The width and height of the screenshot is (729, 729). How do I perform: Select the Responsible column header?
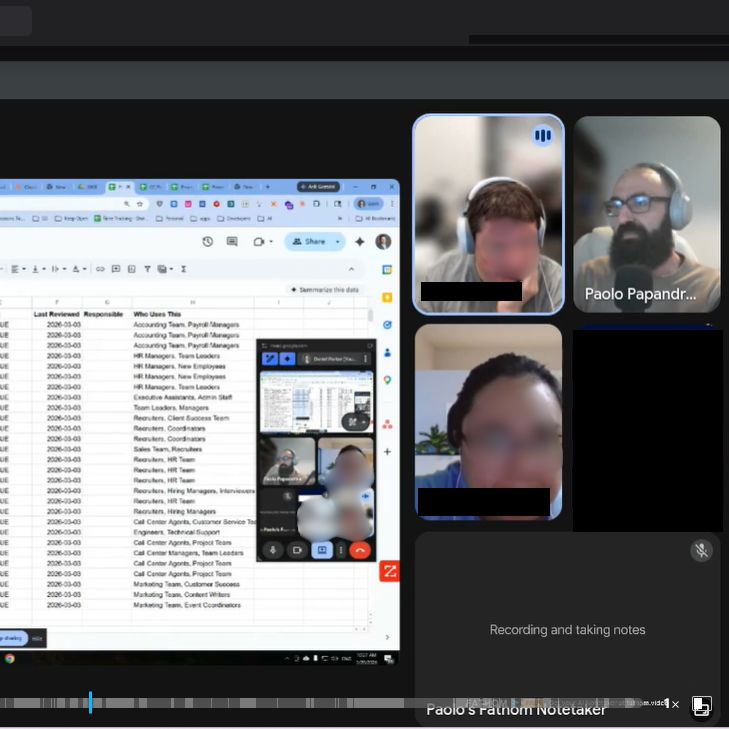(x=103, y=314)
